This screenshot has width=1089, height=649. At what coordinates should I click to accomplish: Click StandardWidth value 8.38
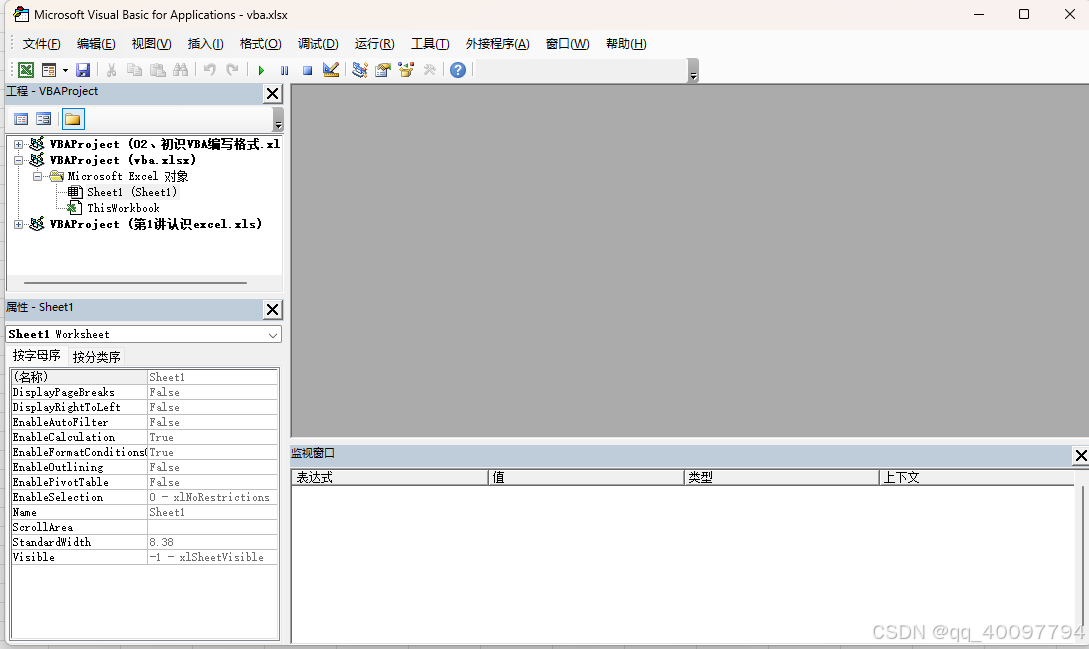(x=213, y=542)
